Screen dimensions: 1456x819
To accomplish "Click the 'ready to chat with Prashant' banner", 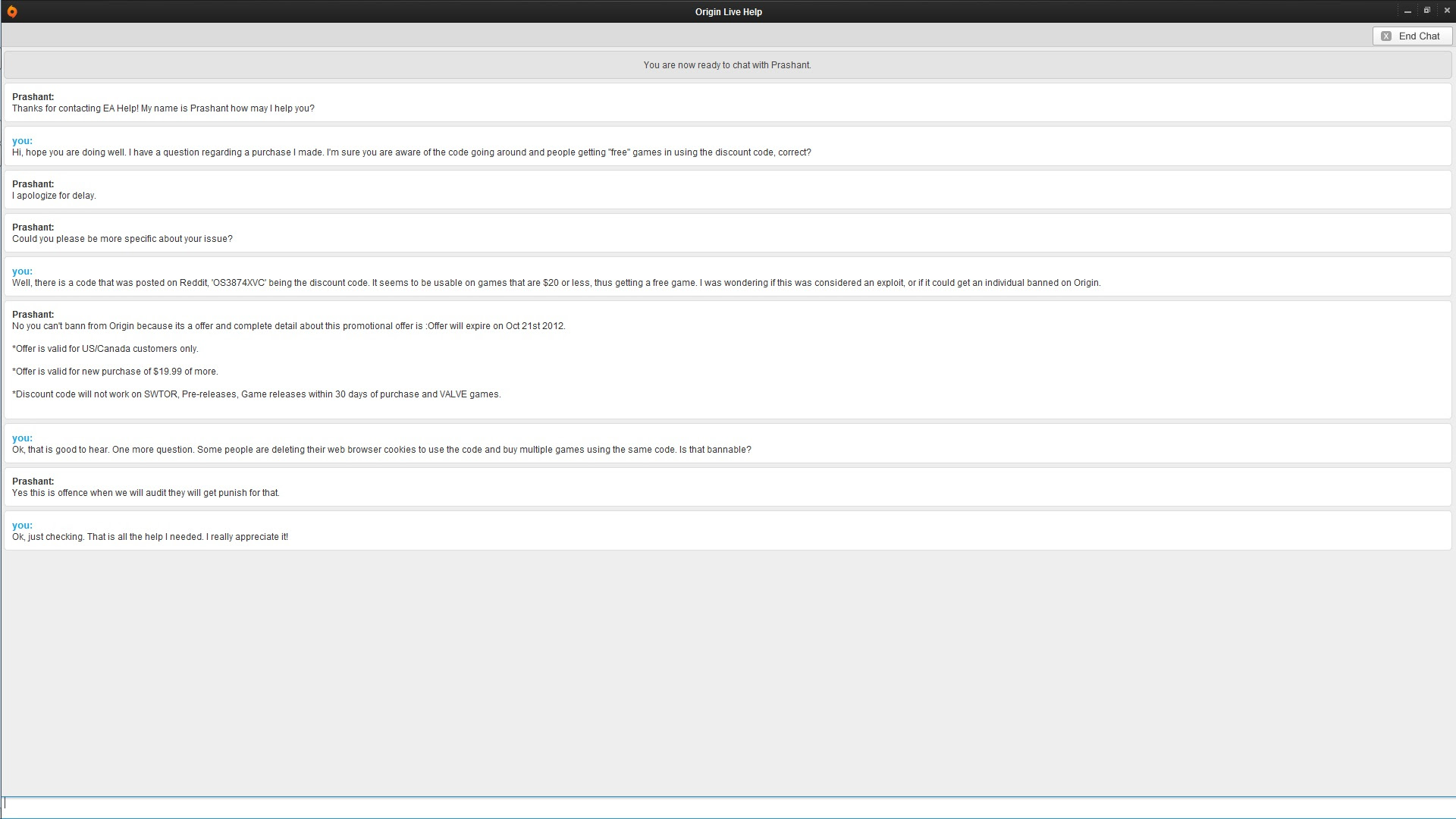I will click(726, 65).
